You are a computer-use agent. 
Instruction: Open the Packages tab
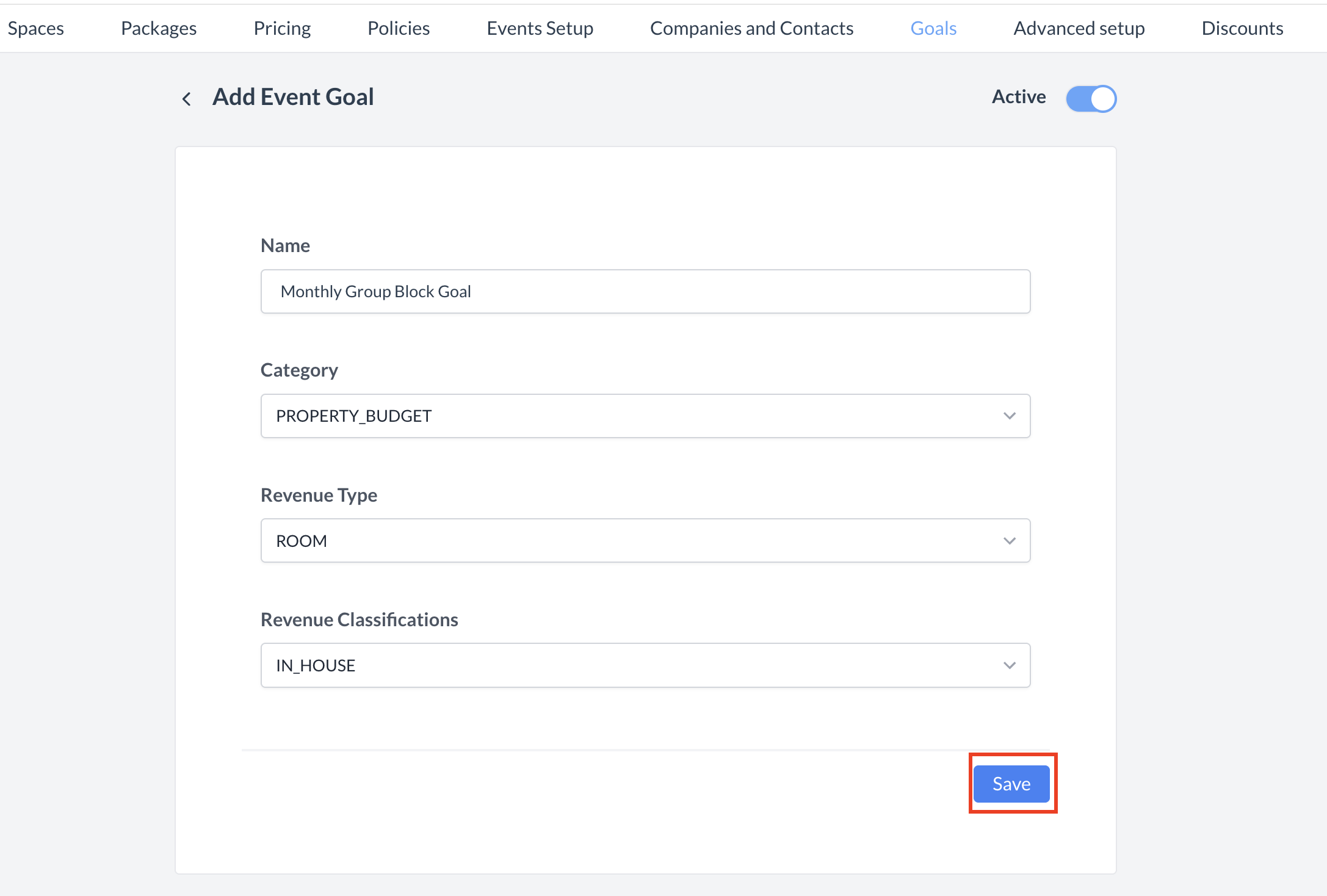pos(158,28)
